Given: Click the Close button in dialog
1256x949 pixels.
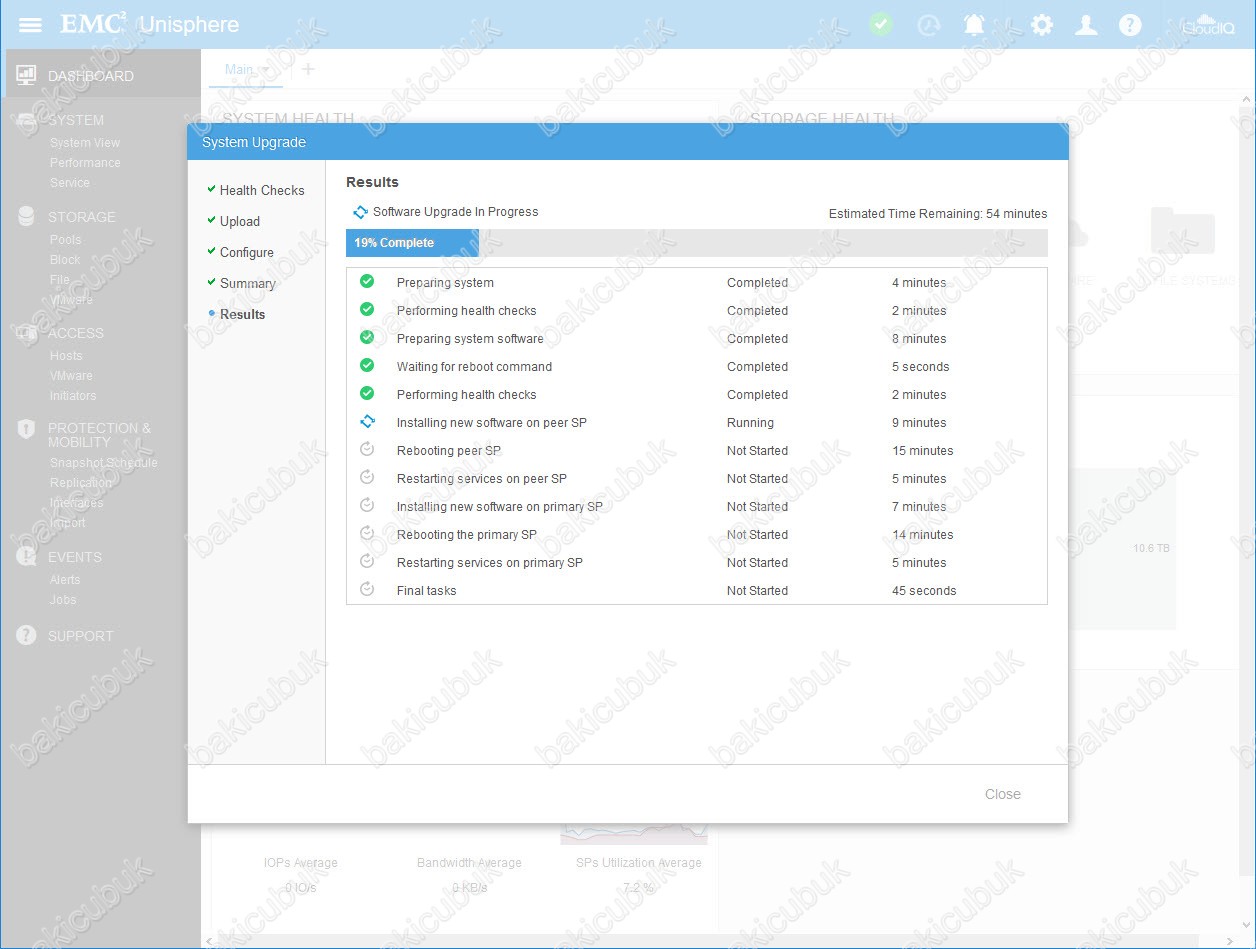Looking at the screenshot, I should pos(1002,794).
